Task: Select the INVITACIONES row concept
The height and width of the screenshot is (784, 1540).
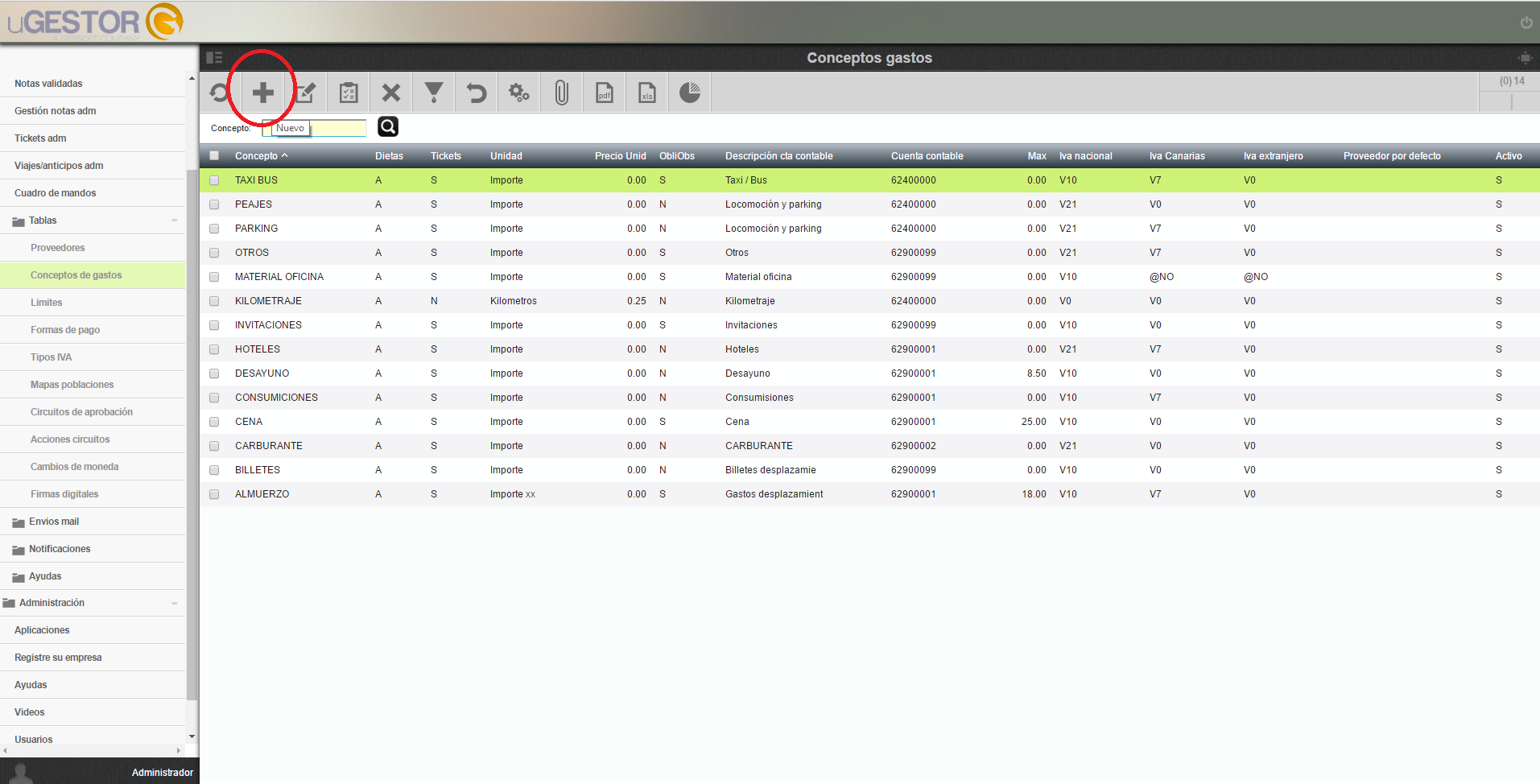Action: 268,325
